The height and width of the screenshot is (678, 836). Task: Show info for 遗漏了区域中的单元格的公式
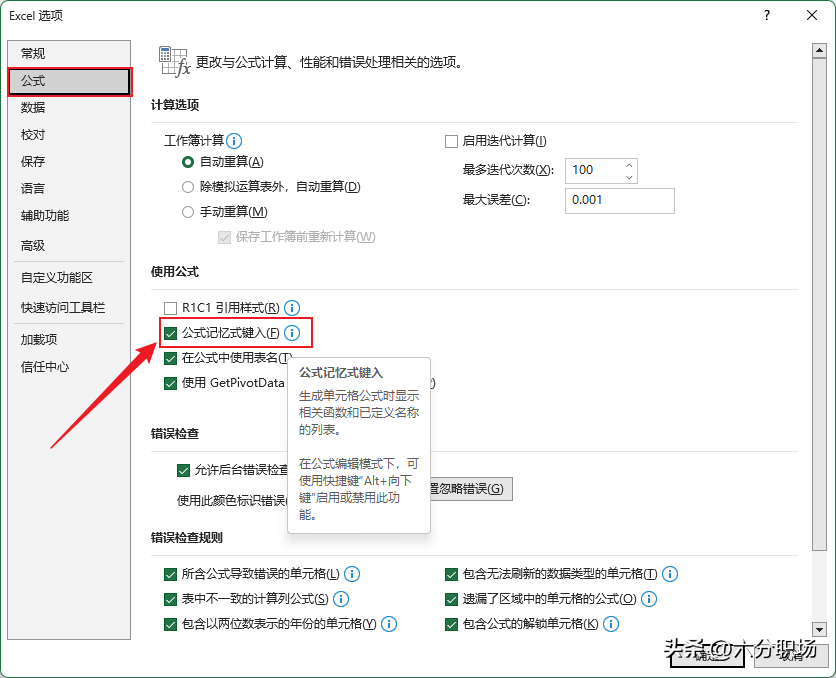(x=649, y=599)
